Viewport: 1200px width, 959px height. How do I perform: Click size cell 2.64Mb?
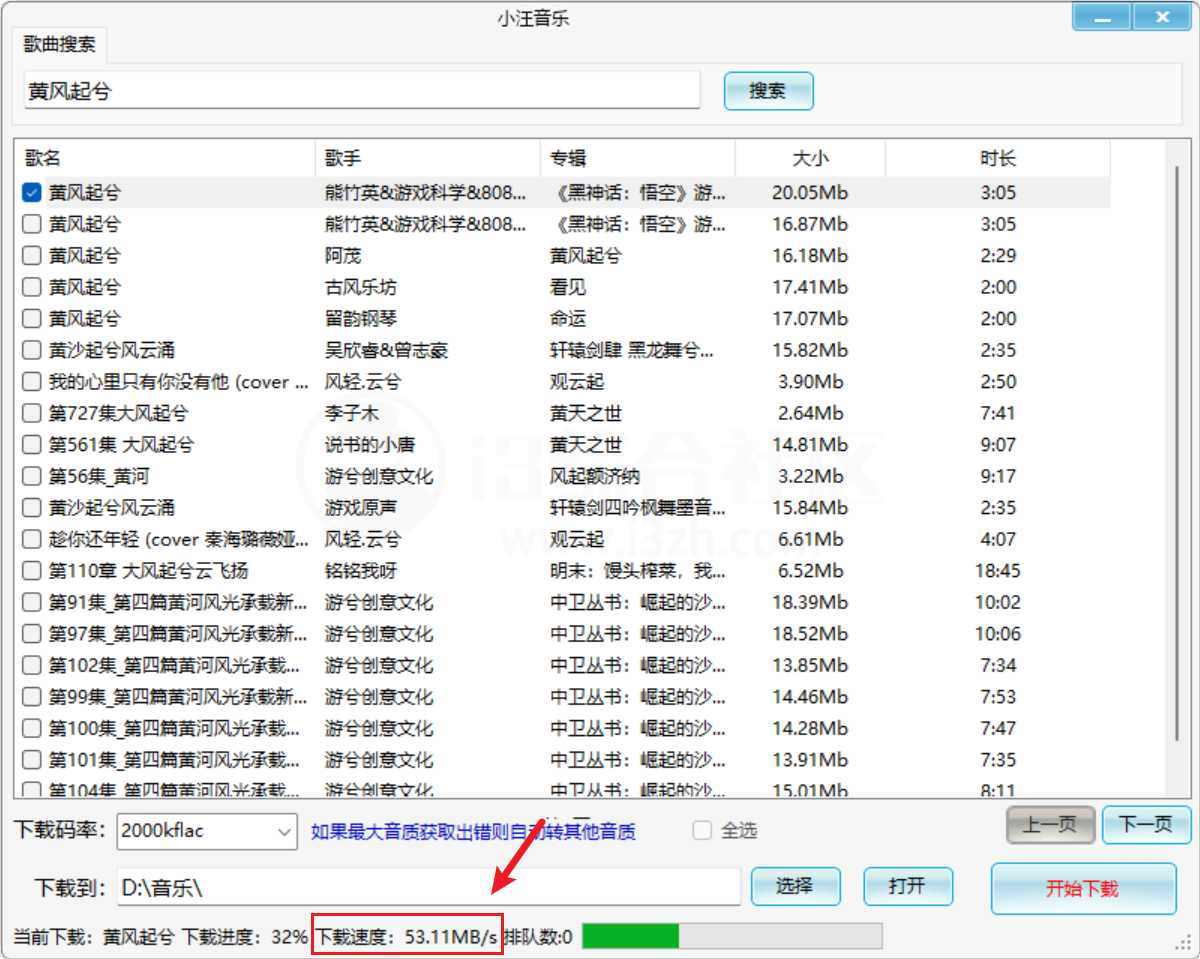pos(810,413)
